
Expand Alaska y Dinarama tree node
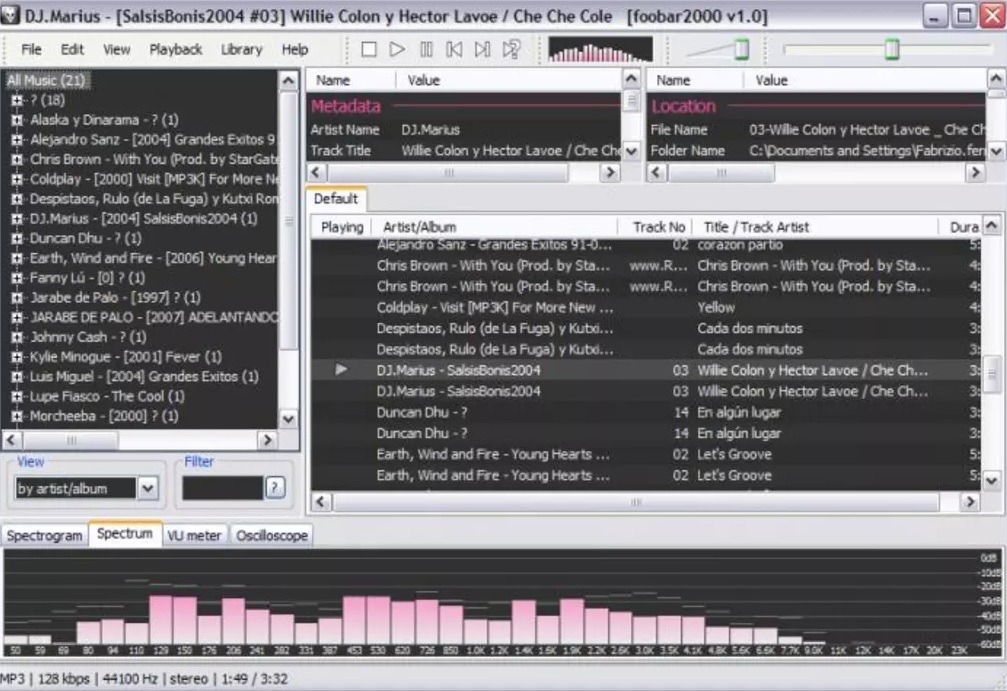(x=17, y=120)
